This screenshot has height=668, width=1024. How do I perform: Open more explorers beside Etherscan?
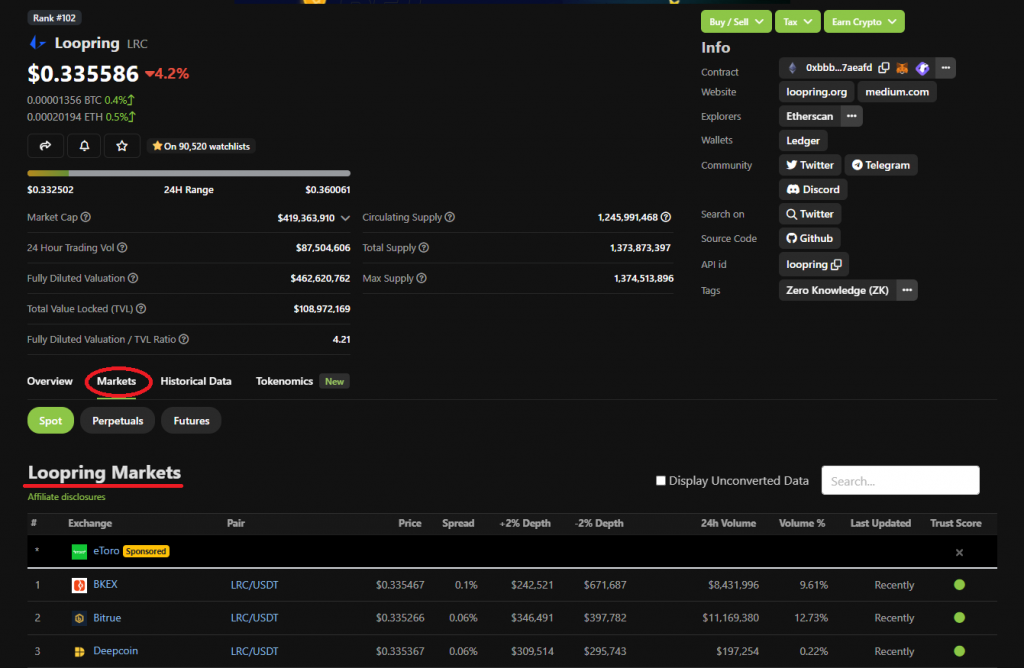coord(852,116)
